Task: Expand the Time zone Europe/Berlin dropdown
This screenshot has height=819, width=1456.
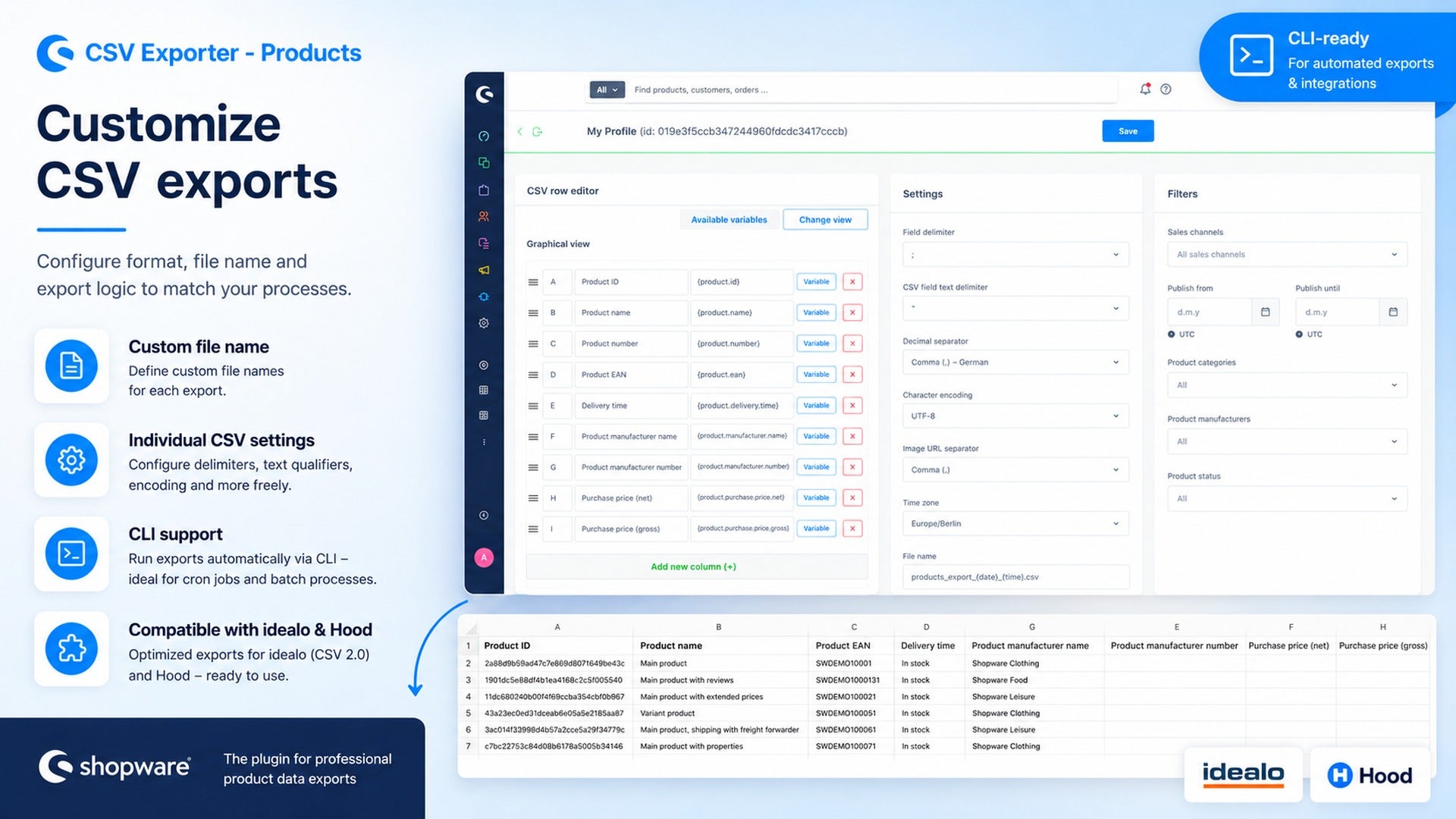Action: pyautogui.click(x=1015, y=524)
